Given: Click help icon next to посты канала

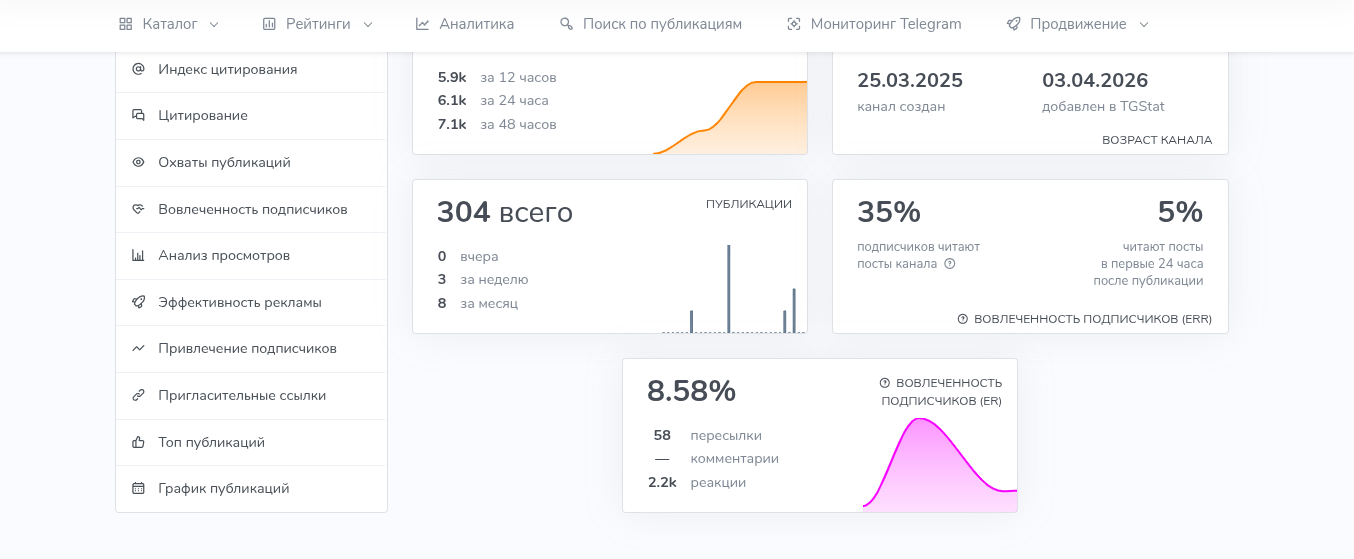Looking at the screenshot, I should tap(950, 264).
